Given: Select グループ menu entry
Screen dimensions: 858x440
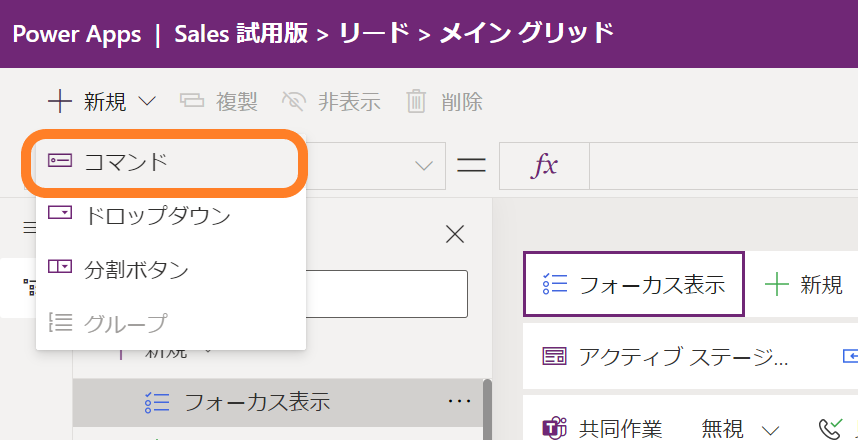Looking at the screenshot, I should point(170,323).
